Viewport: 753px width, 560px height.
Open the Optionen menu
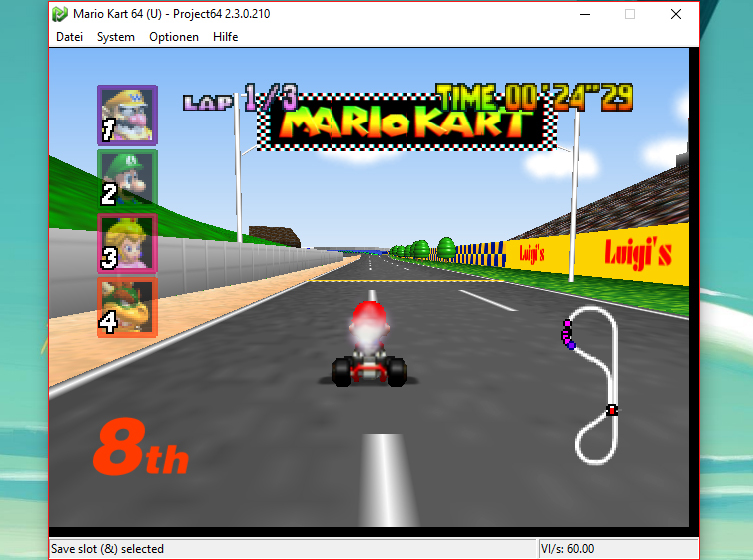[x=174, y=37]
